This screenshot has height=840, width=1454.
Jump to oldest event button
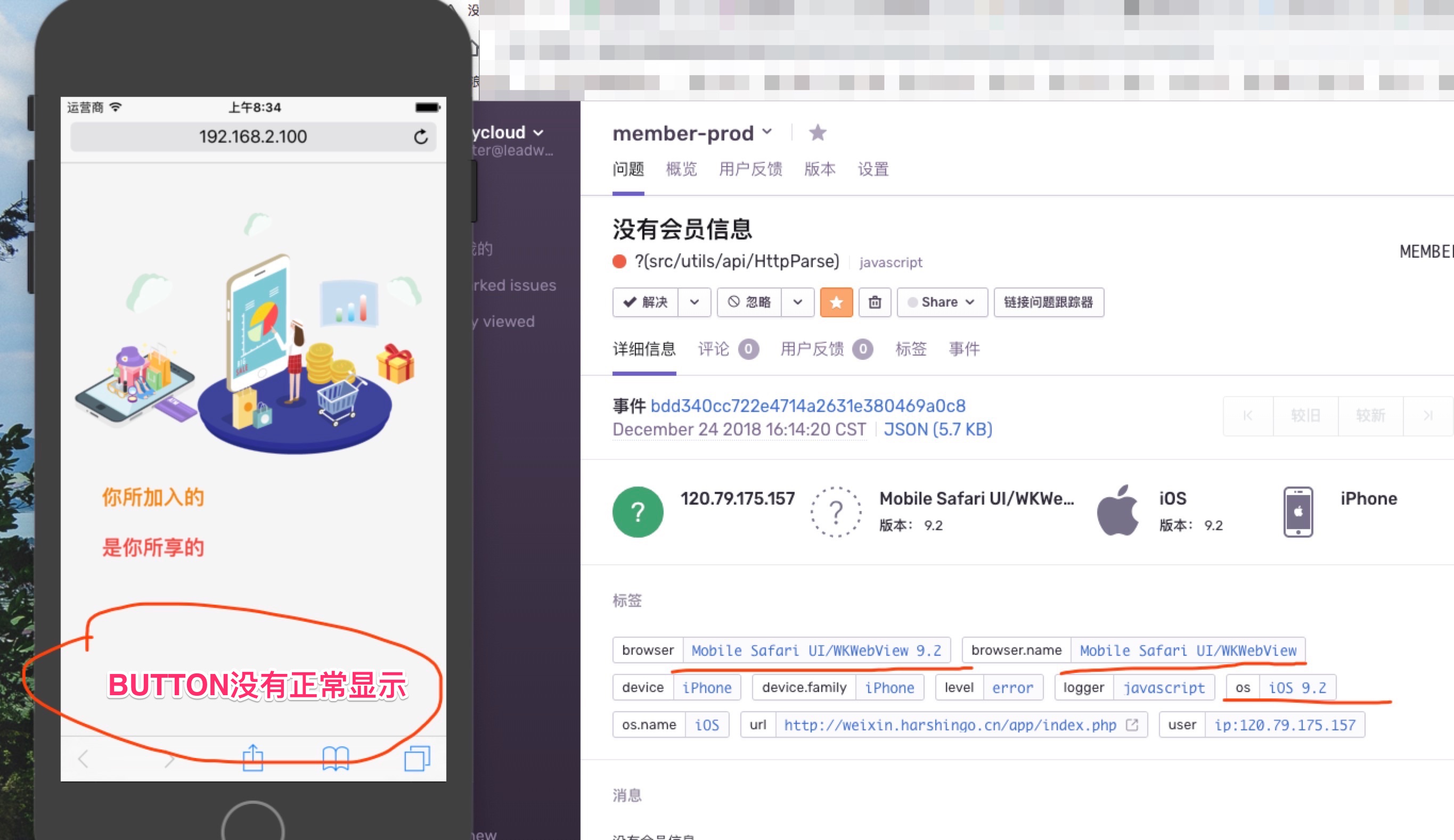click(x=1247, y=416)
